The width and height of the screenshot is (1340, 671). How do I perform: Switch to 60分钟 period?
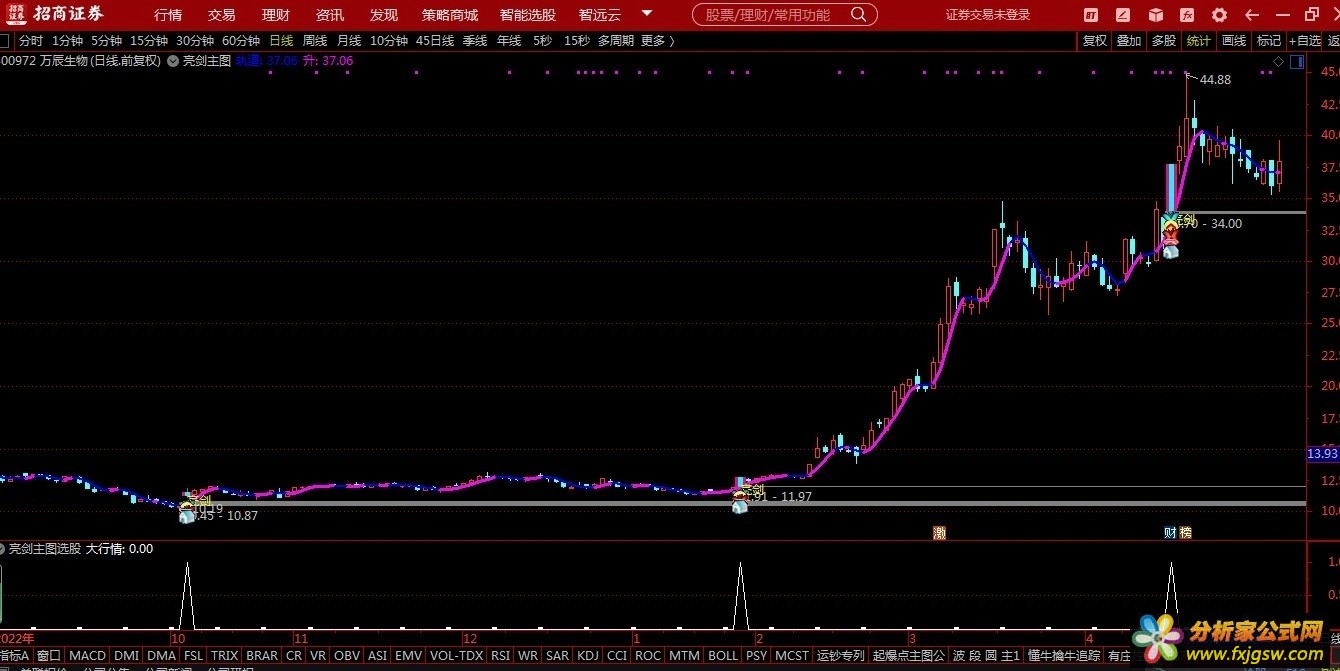[x=241, y=41]
